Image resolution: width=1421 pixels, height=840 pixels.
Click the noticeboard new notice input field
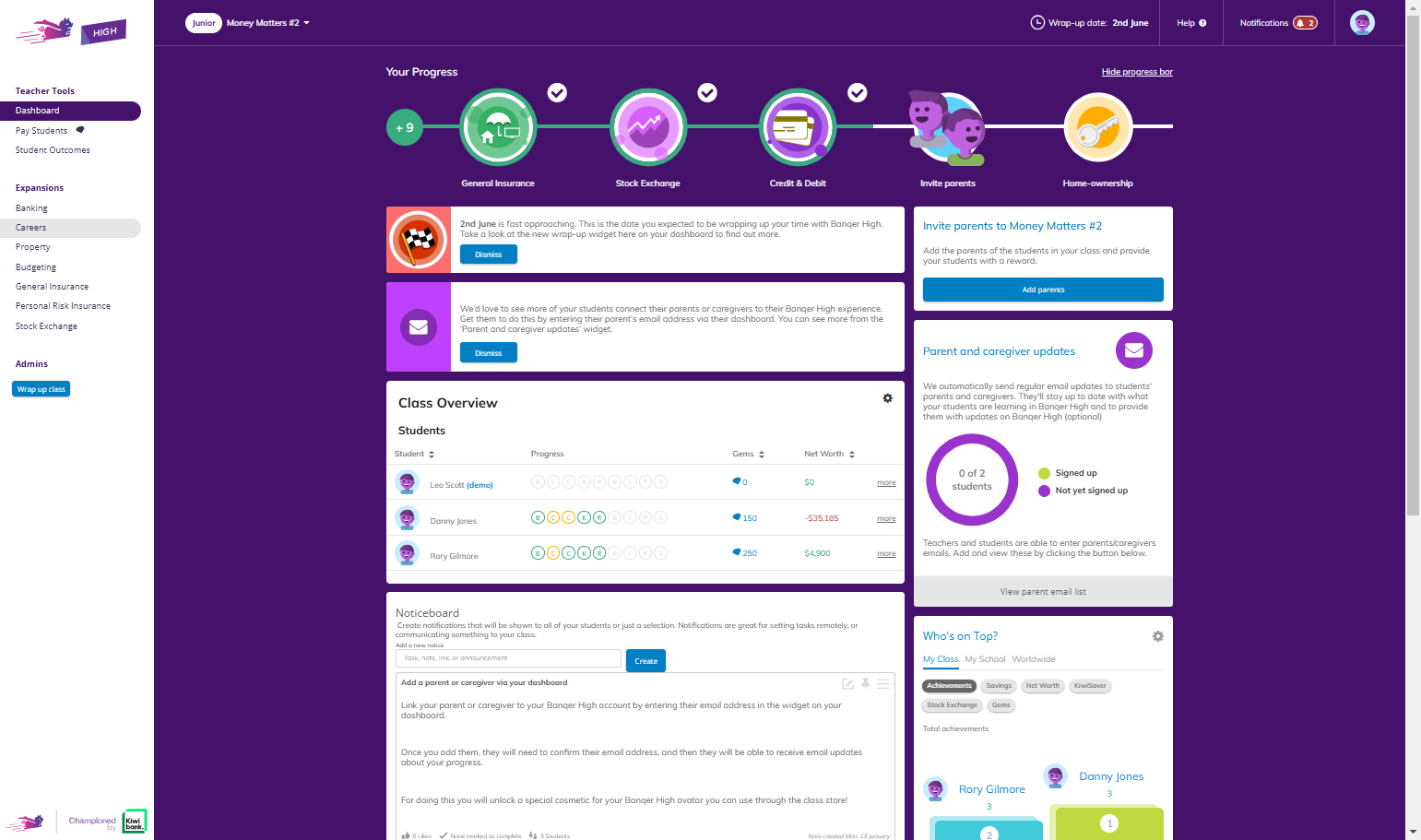tap(508, 658)
